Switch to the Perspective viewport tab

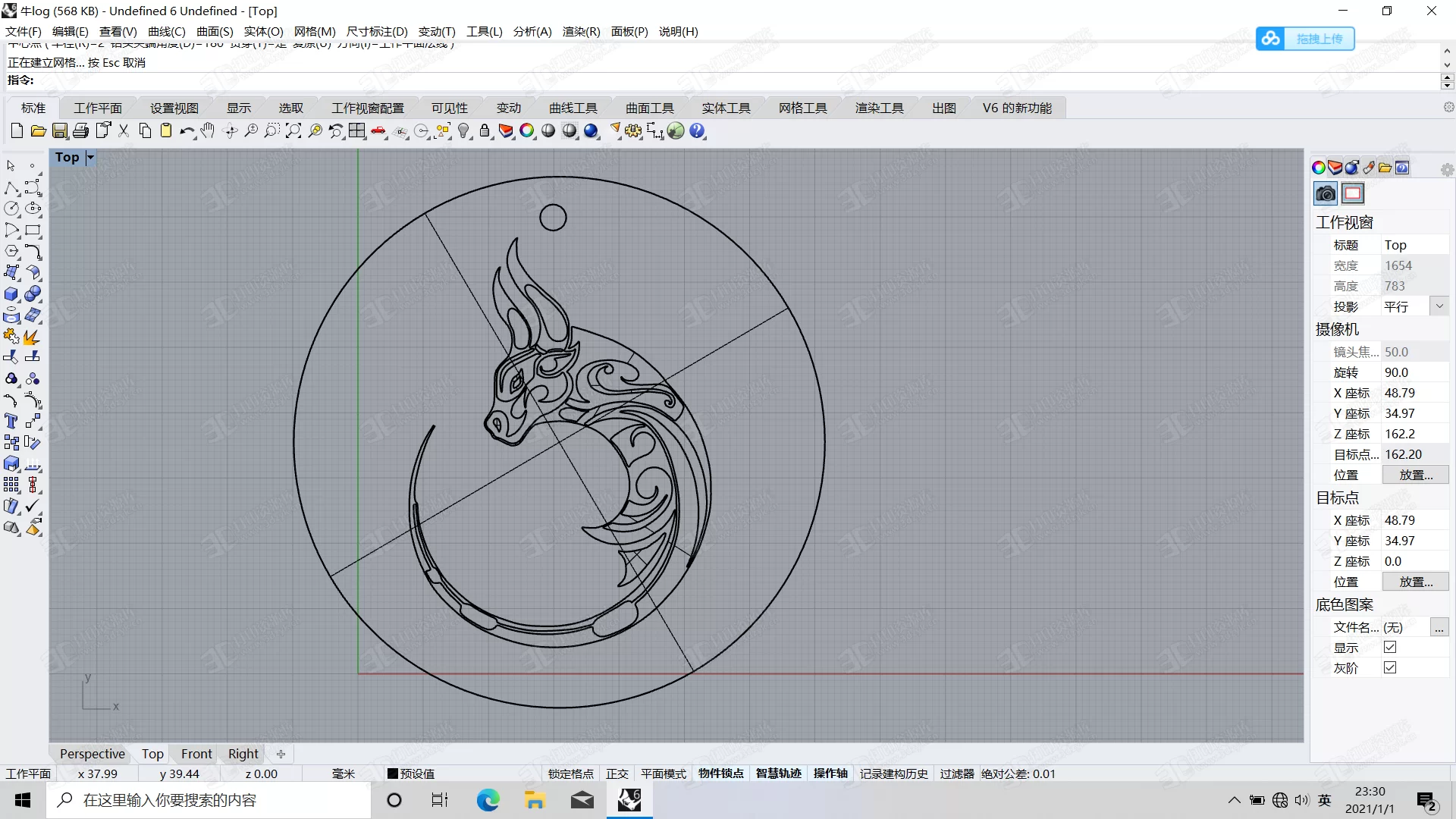point(93,754)
